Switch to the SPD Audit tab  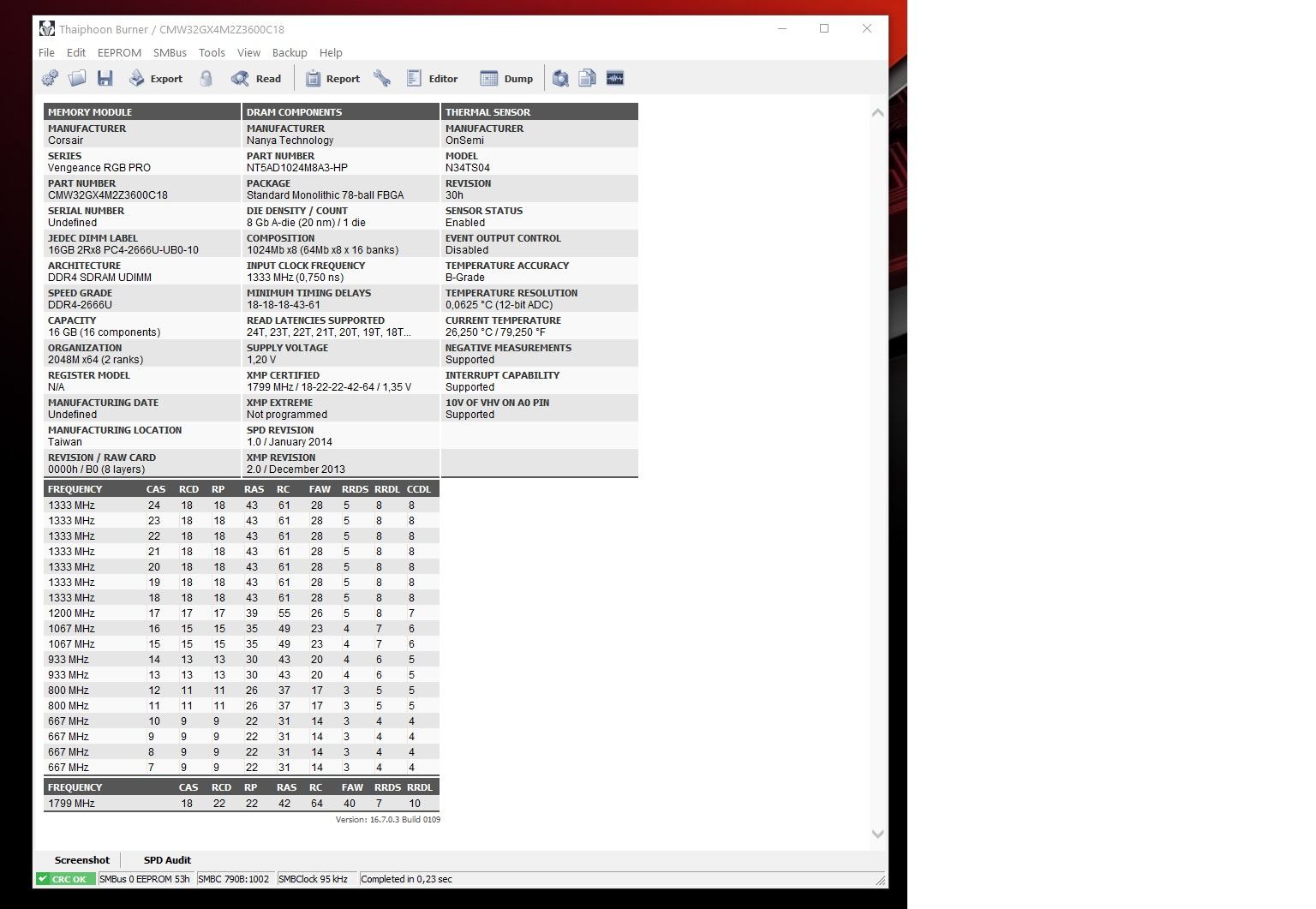click(167, 860)
